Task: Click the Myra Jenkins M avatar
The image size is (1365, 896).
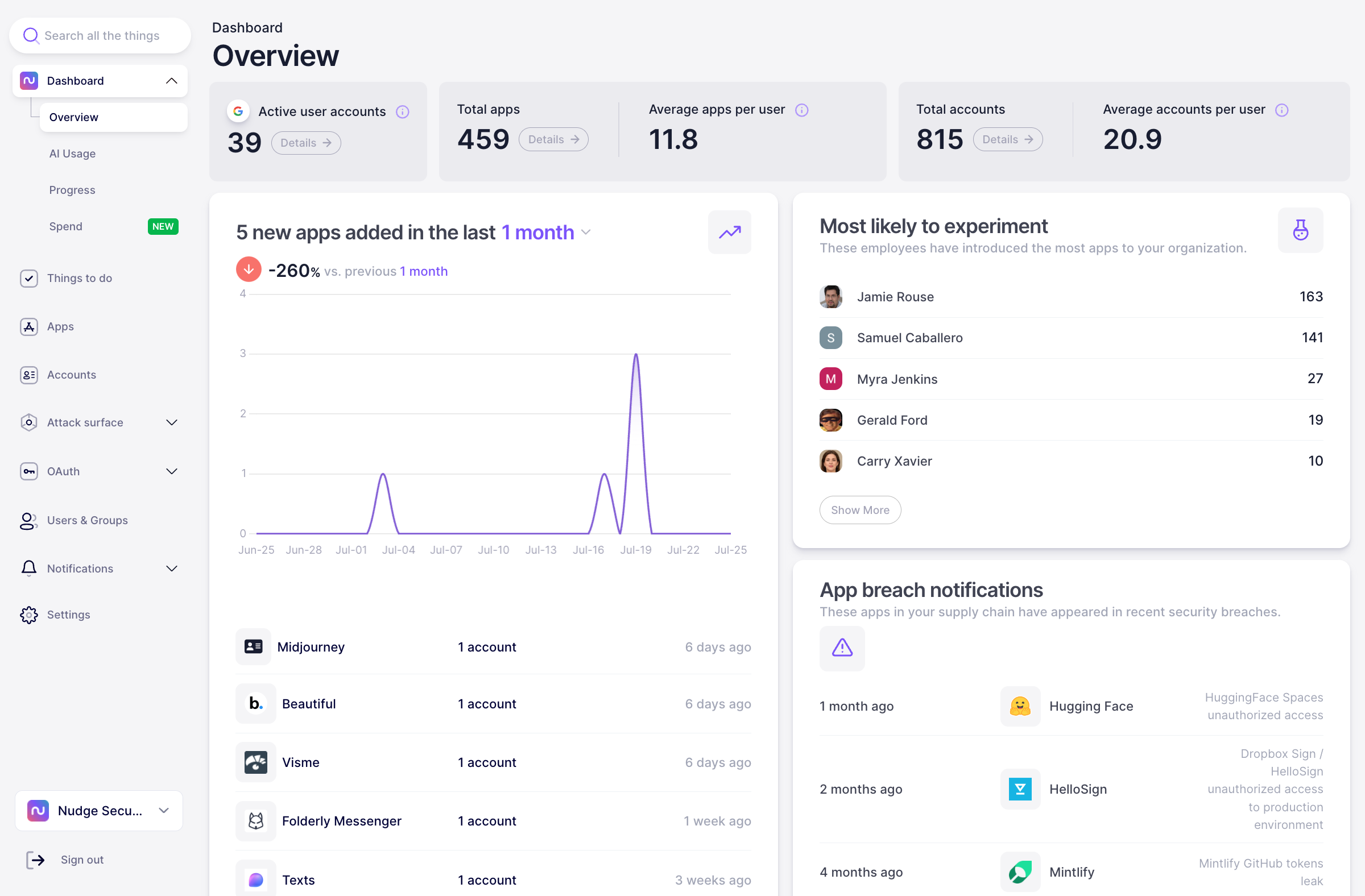Action: tap(830, 379)
